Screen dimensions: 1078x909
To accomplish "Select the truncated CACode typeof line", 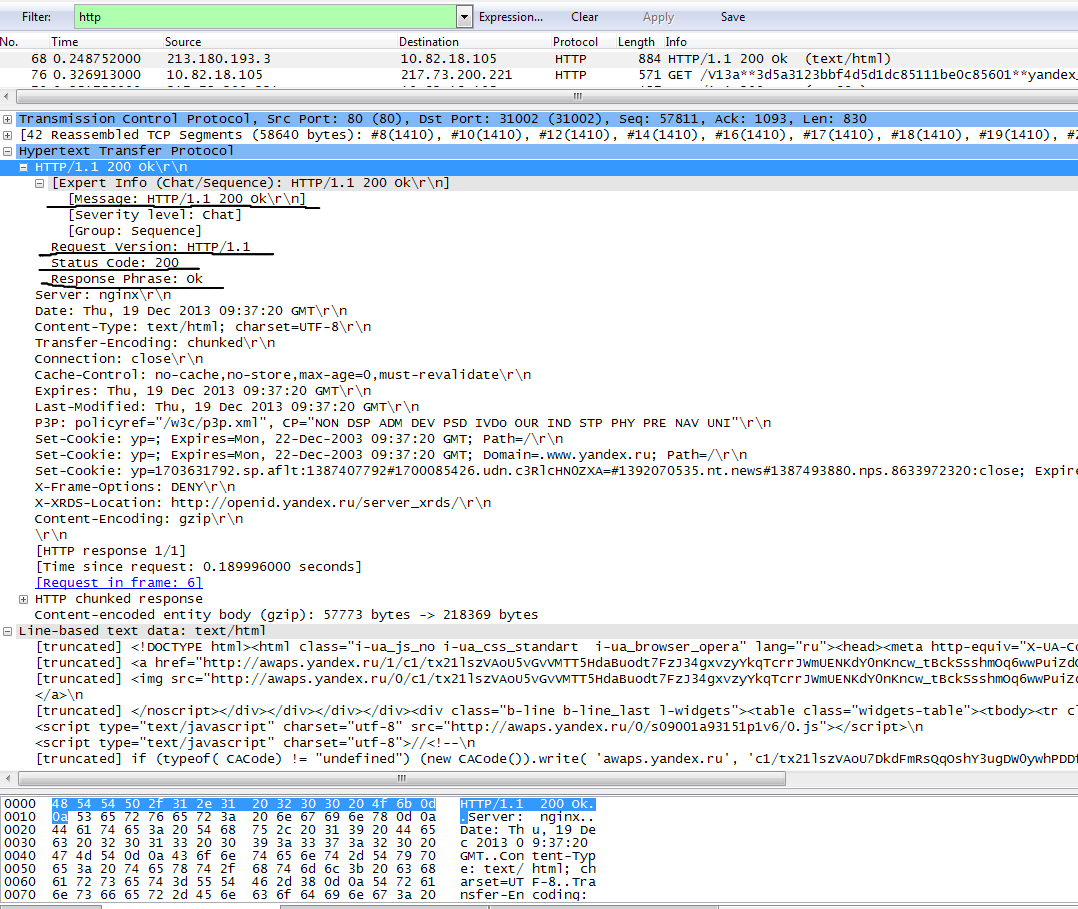I will click(556, 759).
